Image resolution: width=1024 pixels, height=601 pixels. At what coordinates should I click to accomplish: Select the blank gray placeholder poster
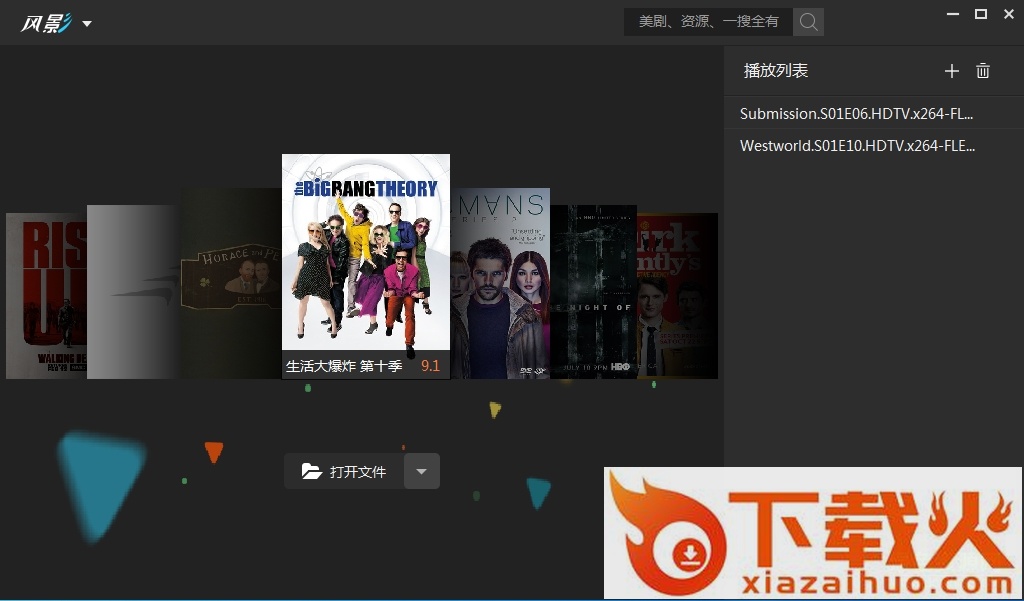[x=134, y=291]
